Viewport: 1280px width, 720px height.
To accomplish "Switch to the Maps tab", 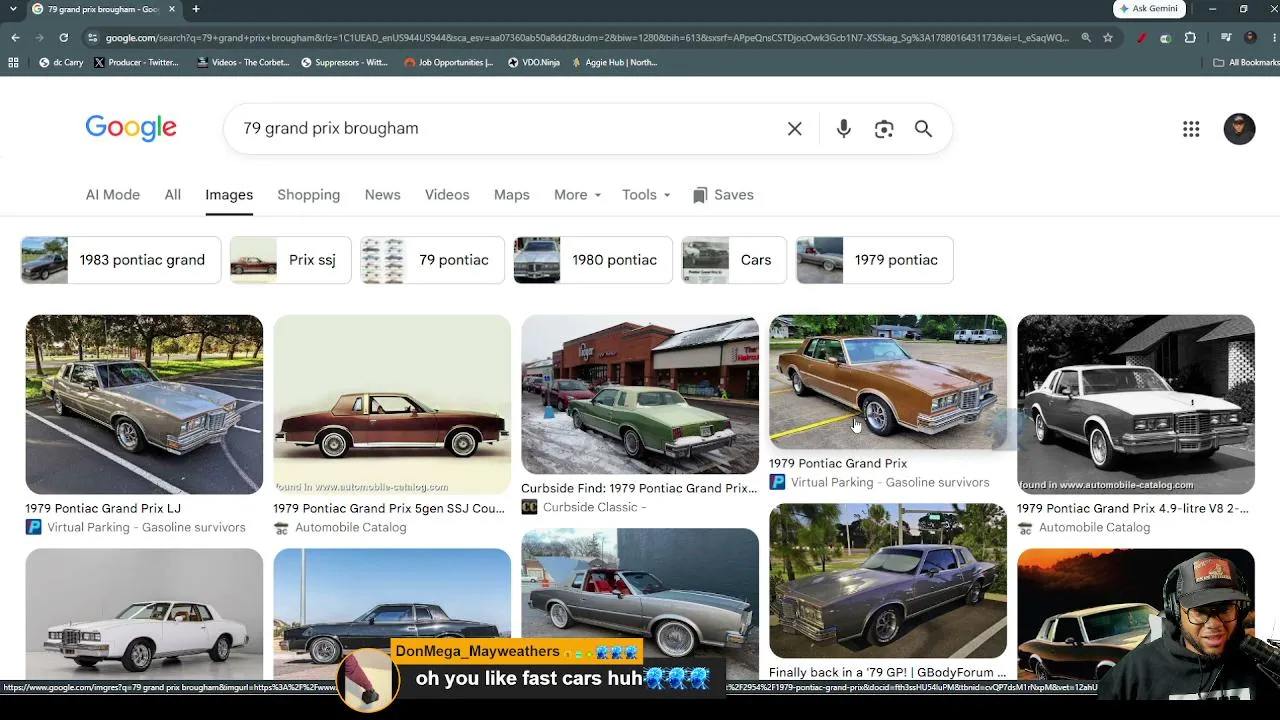I will (x=512, y=195).
